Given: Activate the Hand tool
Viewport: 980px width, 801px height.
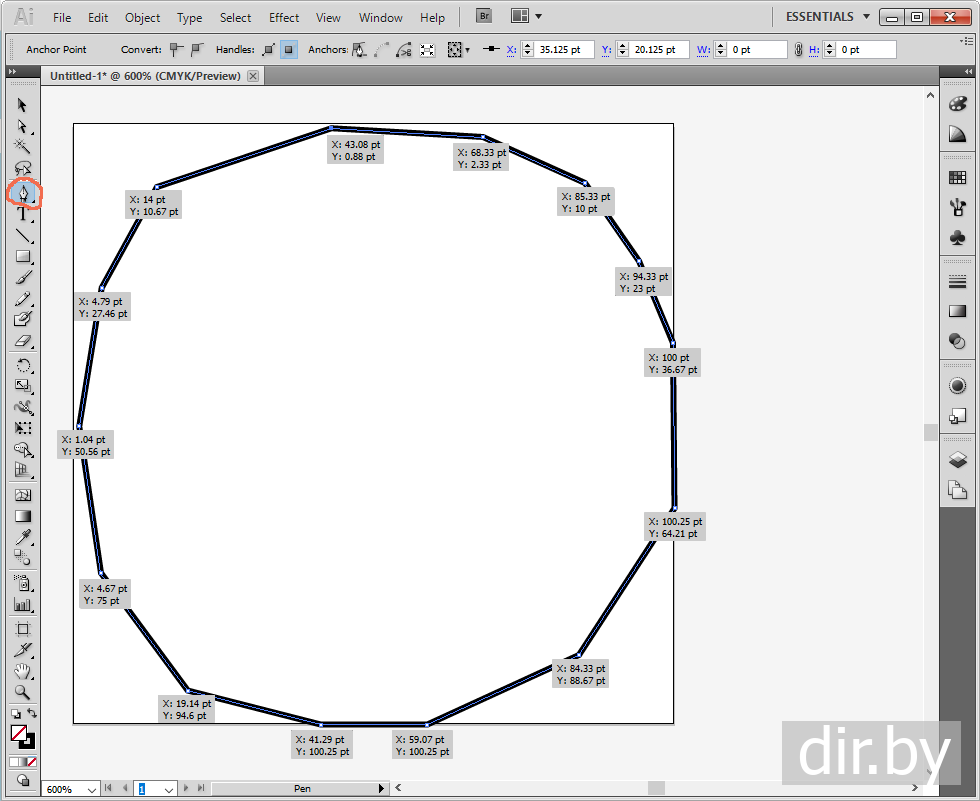Looking at the screenshot, I should (x=22, y=671).
